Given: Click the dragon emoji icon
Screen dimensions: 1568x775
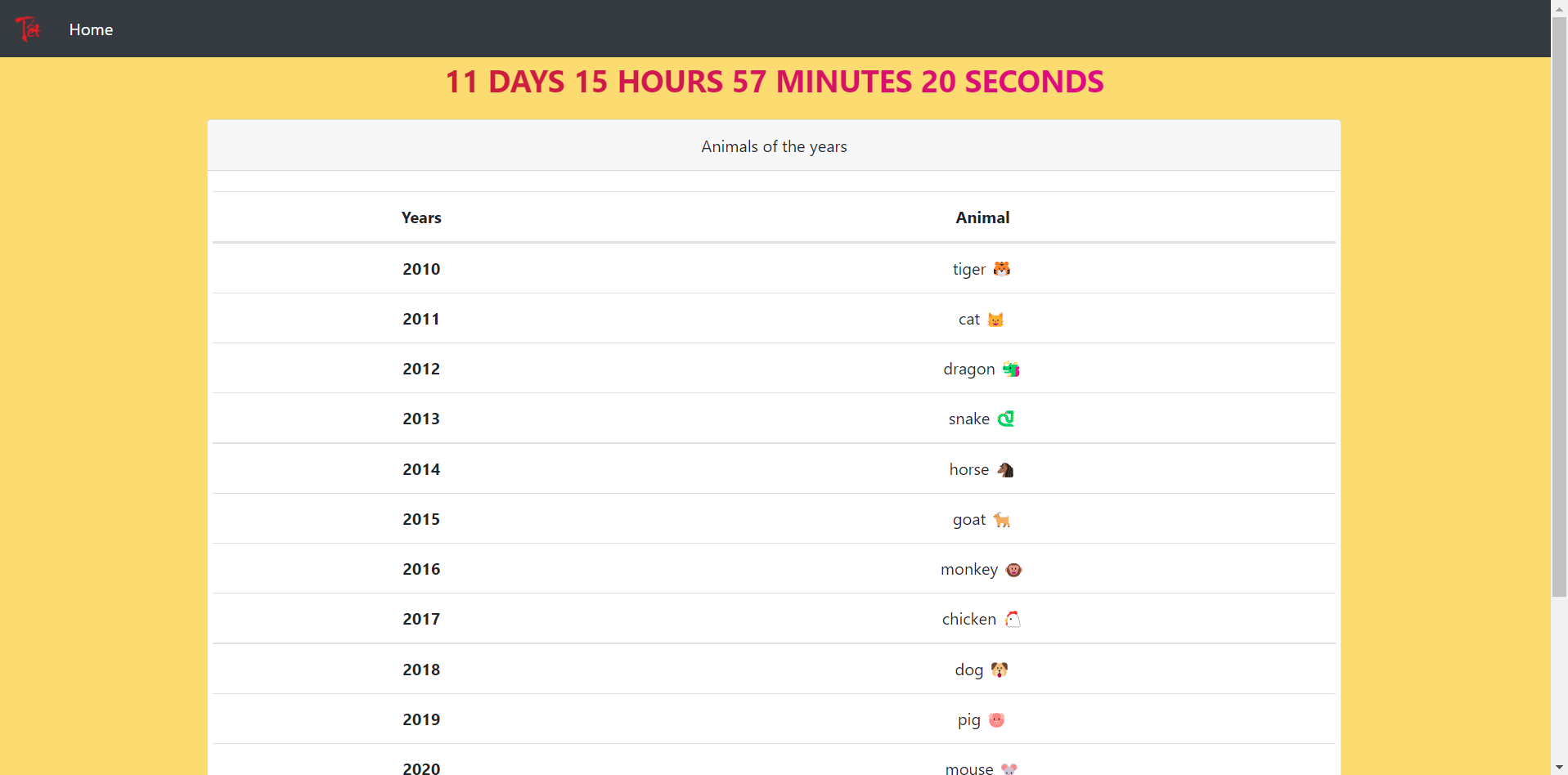Looking at the screenshot, I should coord(1012,370).
